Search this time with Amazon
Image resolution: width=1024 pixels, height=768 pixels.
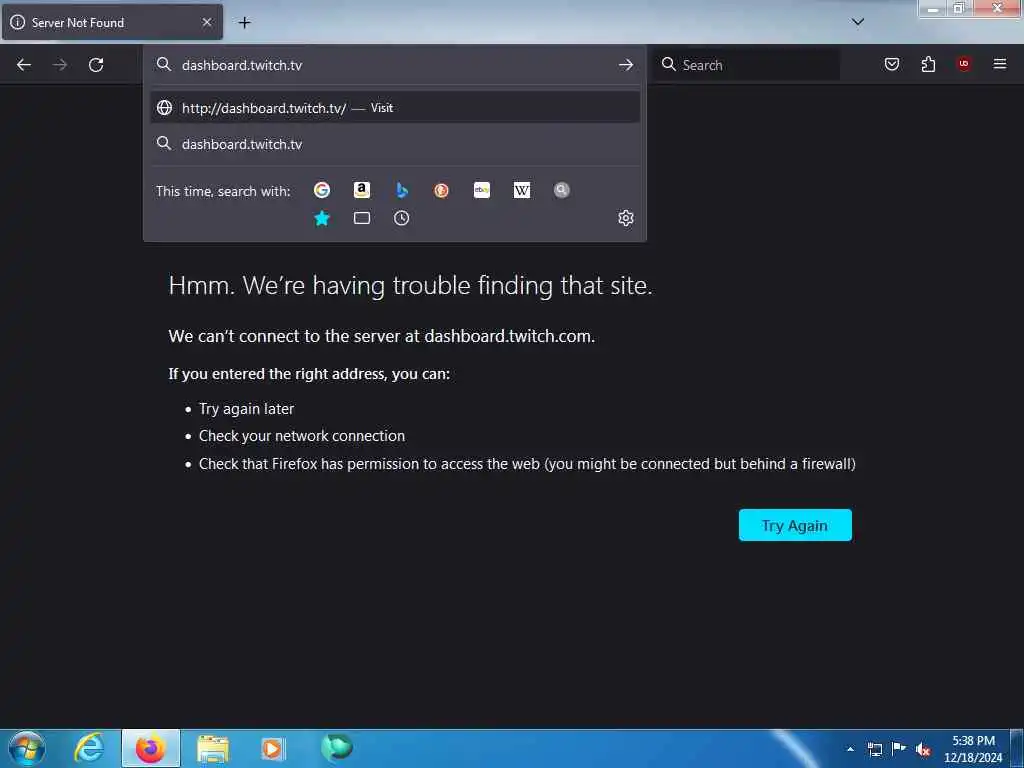click(361, 190)
